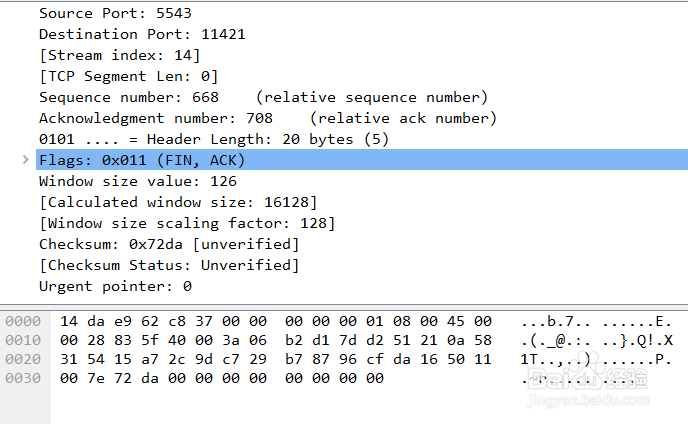Click hex byte 45 in row 0000
Viewport: 688px width, 424px height.
pos(456,321)
